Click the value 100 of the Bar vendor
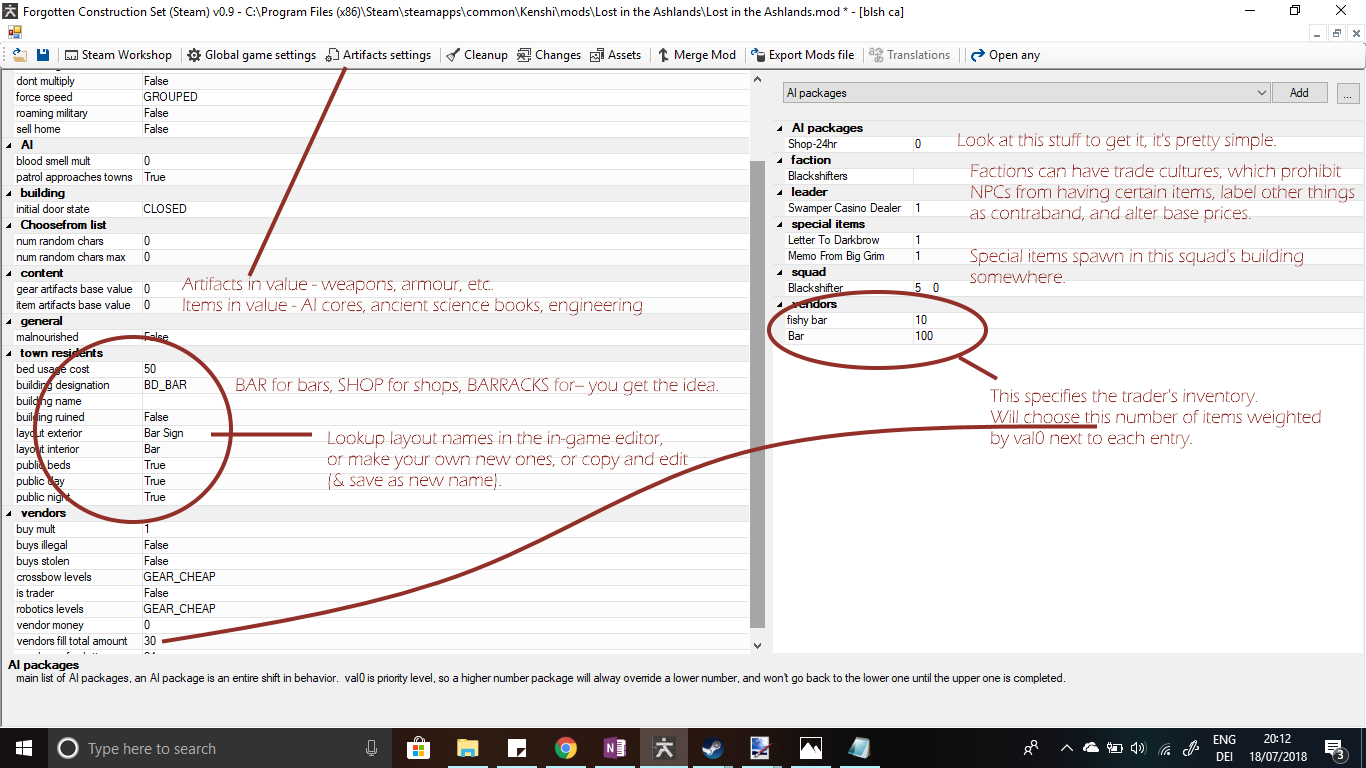The width and height of the screenshot is (1366, 768). coord(924,336)
